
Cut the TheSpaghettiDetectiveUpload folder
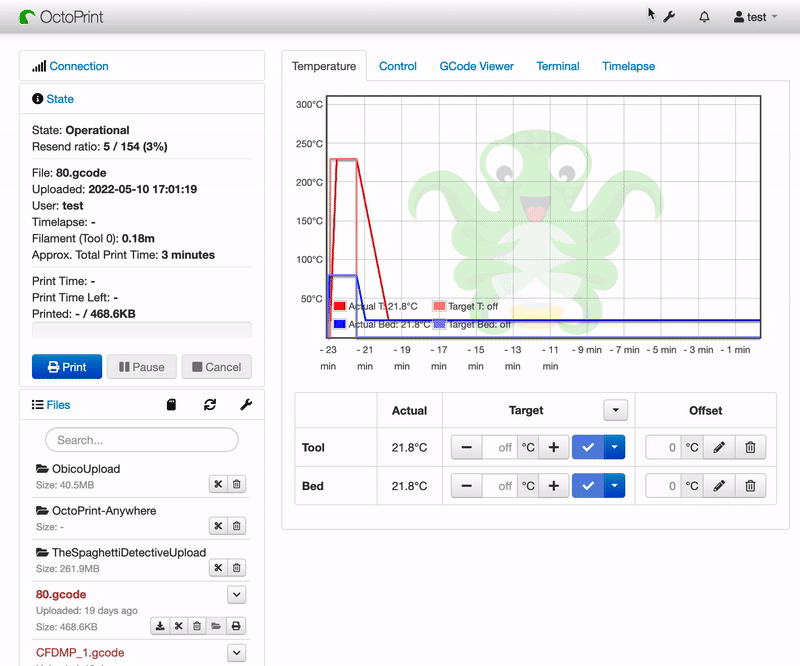click(x=218, y=568)
